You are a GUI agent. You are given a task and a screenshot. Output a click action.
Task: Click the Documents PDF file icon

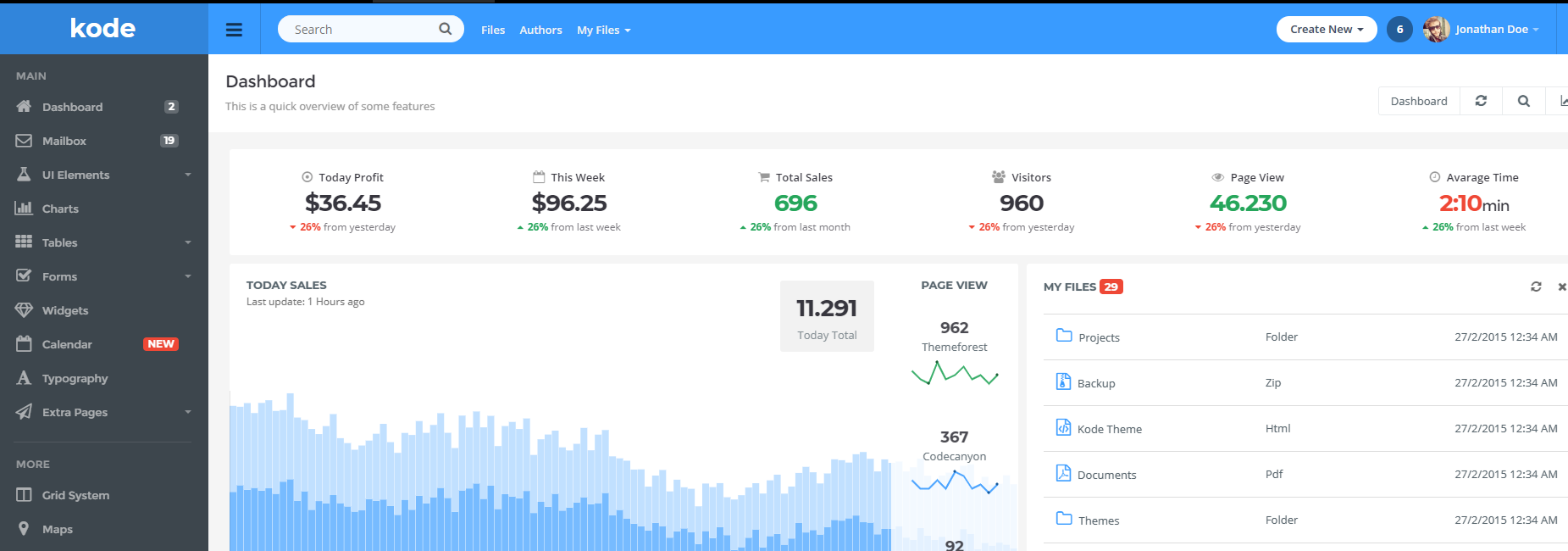point(1063,473)
